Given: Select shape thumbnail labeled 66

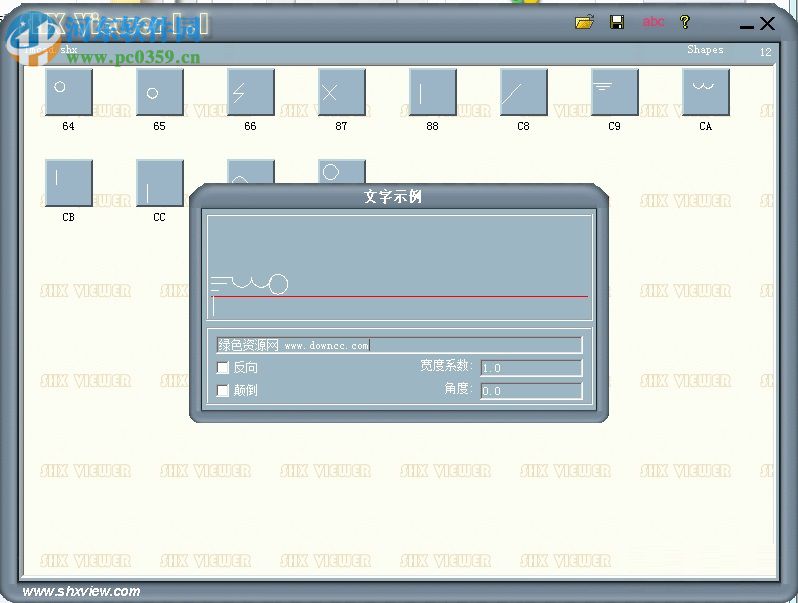Looking at the screenshot, I should pos(251,92).
